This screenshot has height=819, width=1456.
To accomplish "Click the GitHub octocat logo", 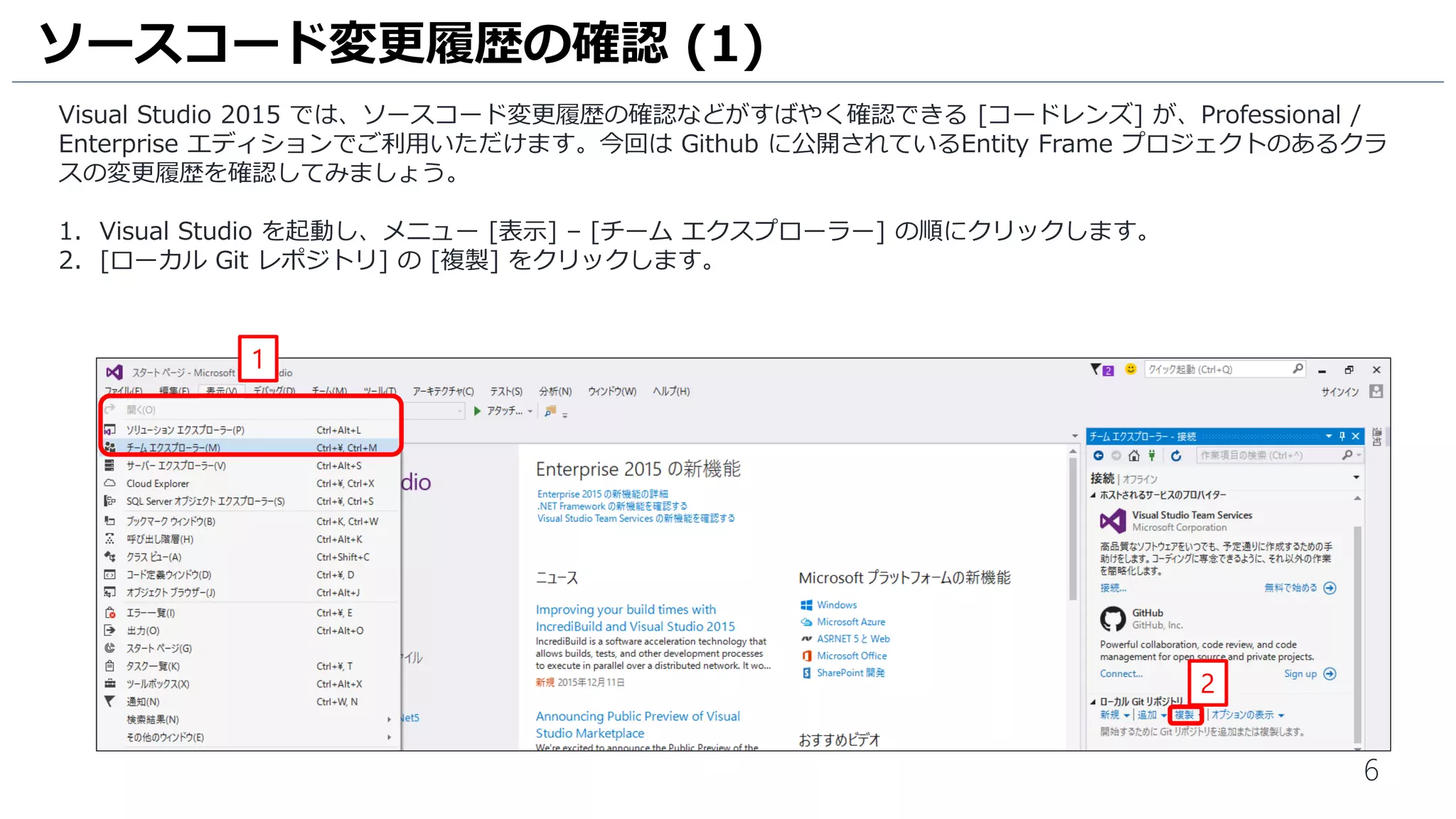I will coord(1113,619).
